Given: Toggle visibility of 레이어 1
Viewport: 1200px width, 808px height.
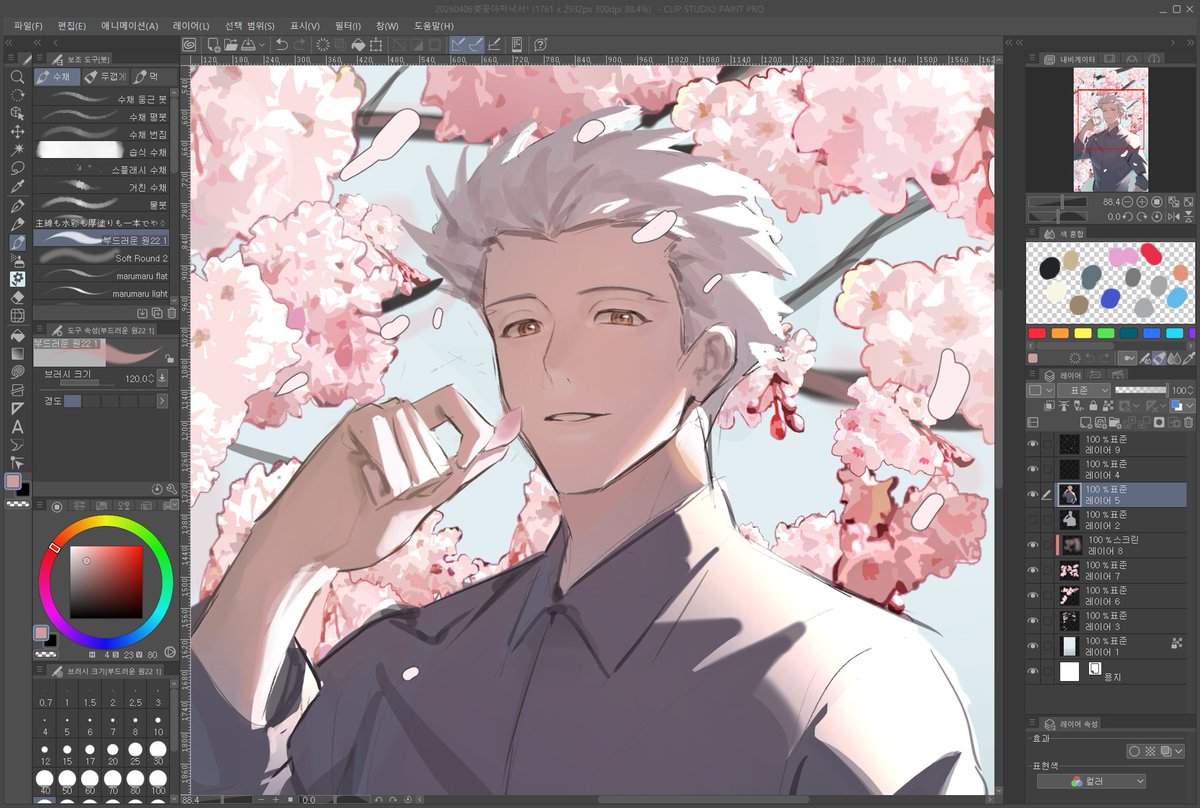Looking at the screenshot, I should click(x=1033, y=645).
